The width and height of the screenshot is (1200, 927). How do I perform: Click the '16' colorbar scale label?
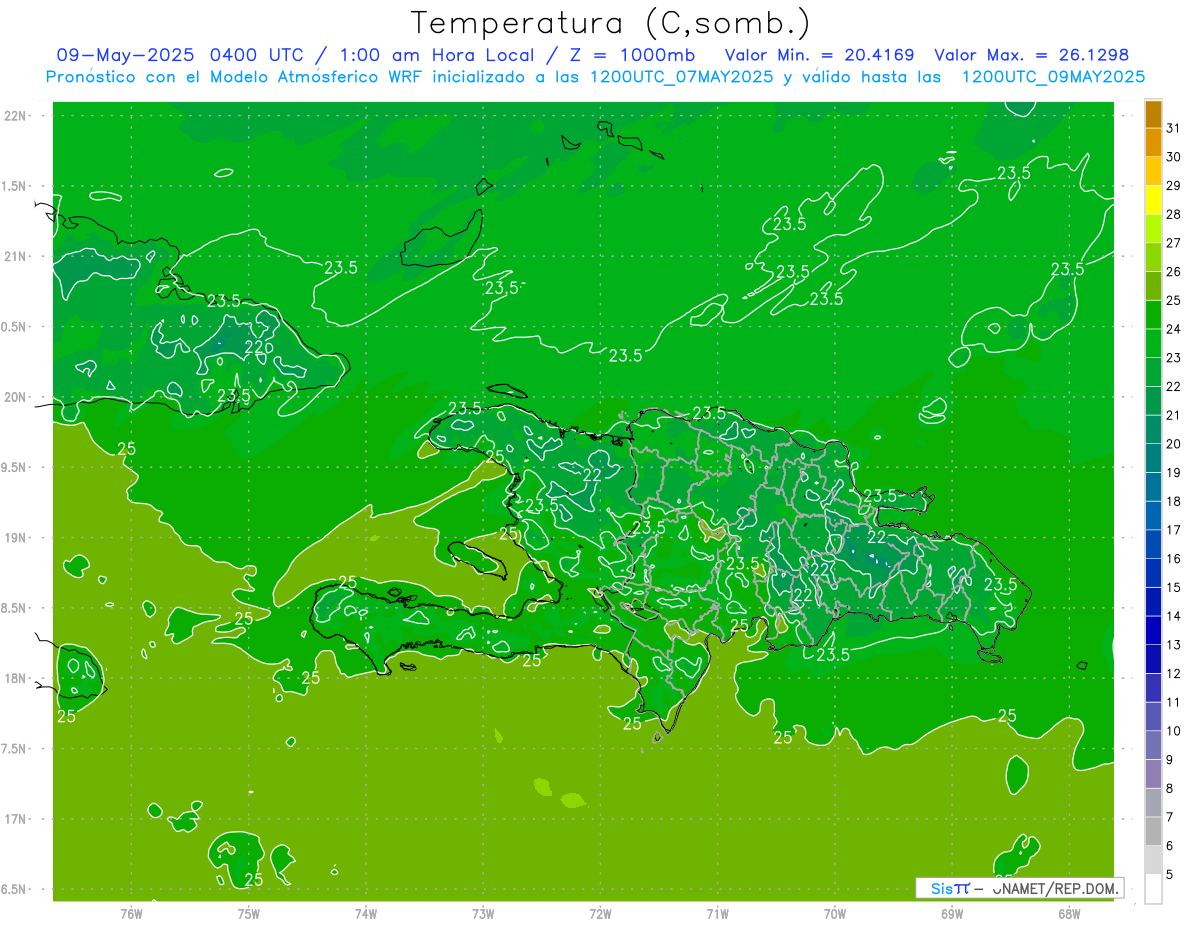pos(1174,559)
